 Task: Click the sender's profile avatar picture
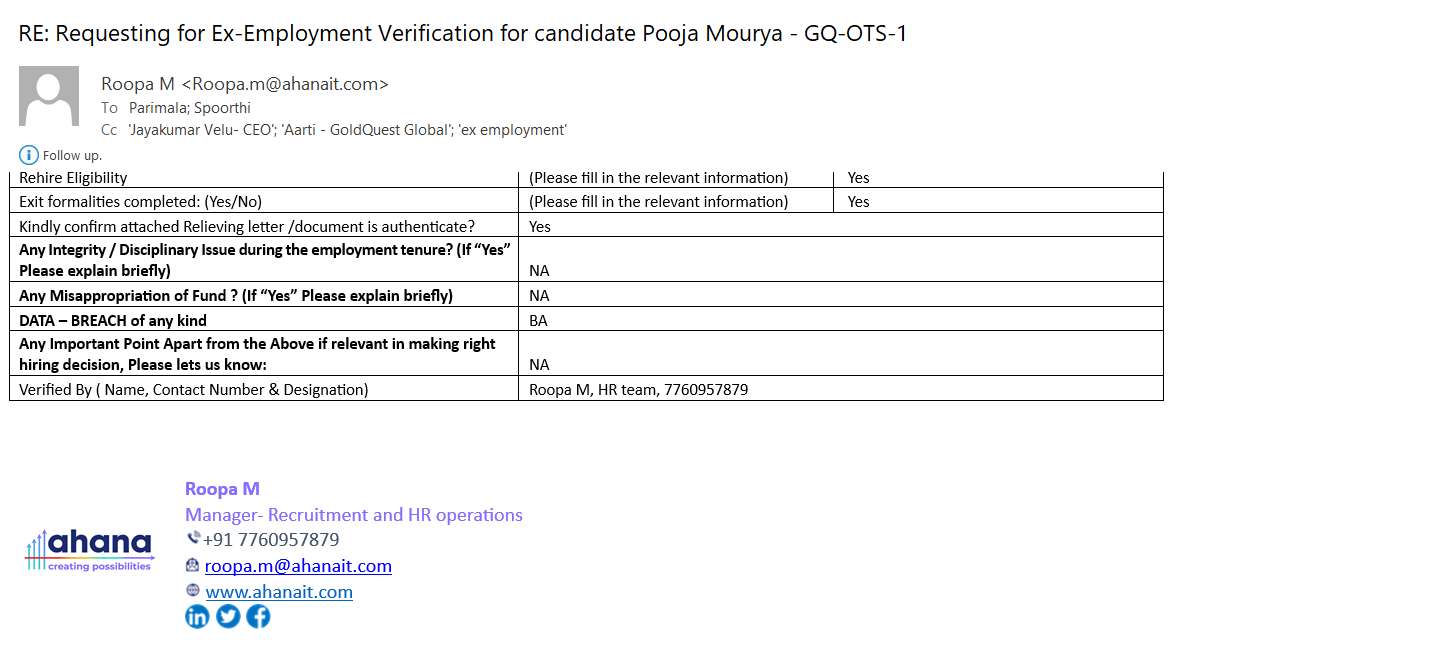coord(49,96)
